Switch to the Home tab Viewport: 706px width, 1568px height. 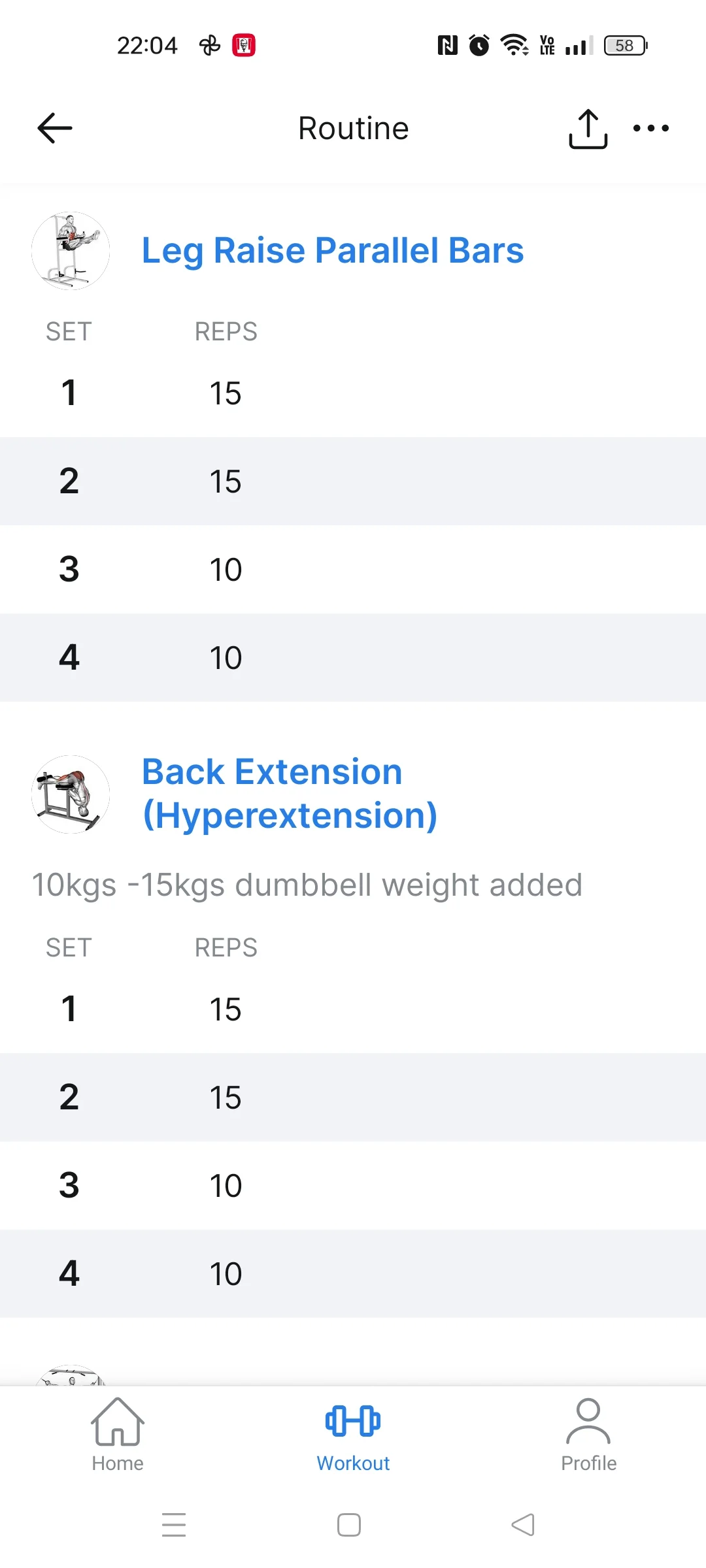pos(118,1435)
